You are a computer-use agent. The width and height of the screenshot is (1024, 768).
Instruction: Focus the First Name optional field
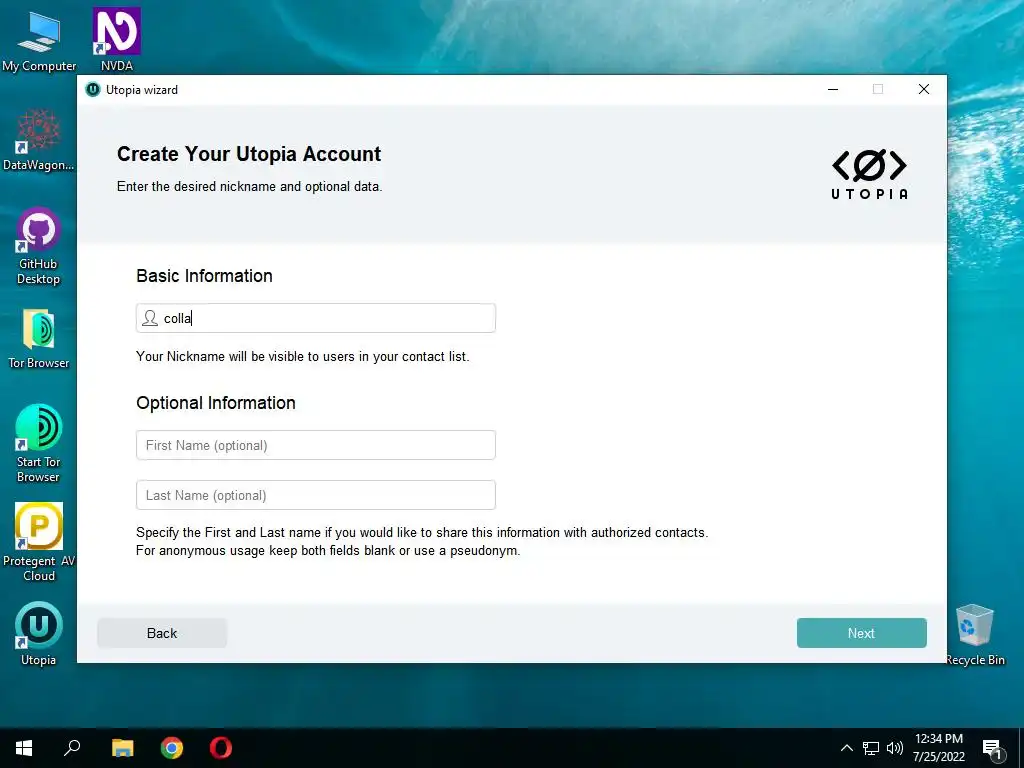[315, 445]
